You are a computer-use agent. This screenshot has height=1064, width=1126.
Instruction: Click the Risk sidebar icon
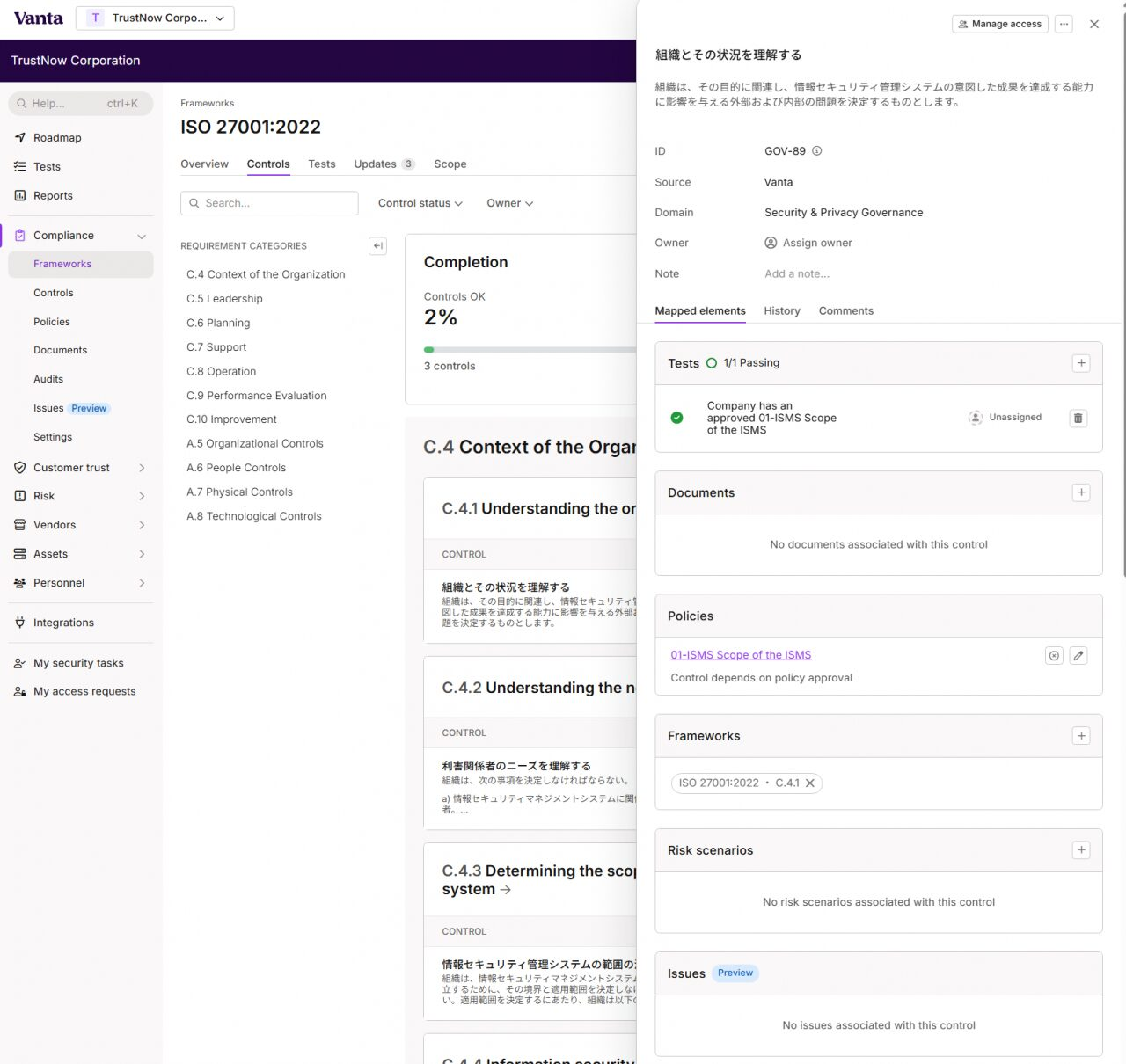point(20,496)
